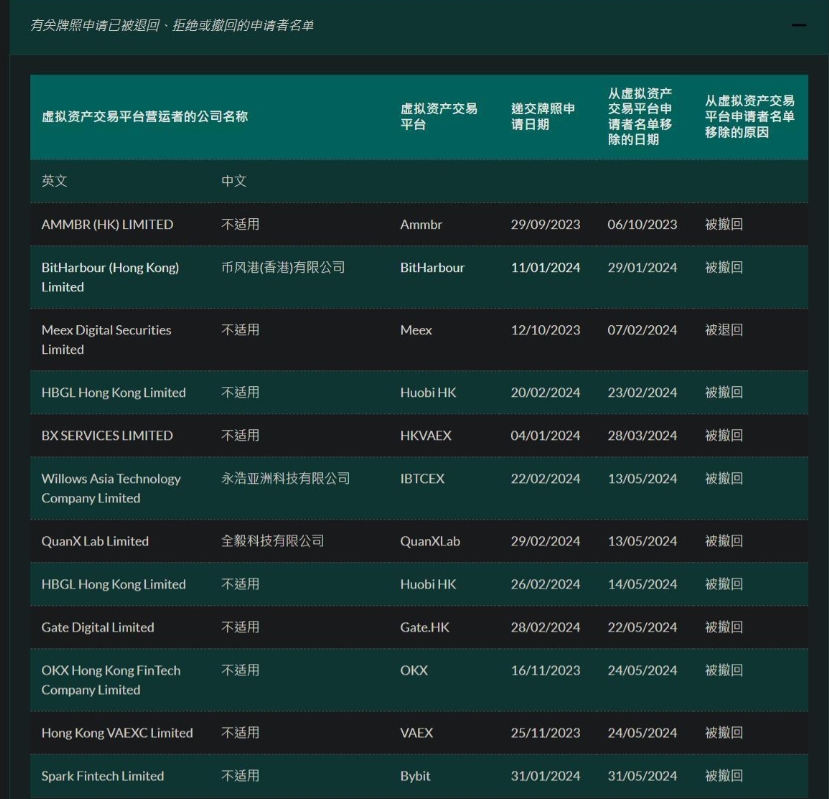Screen dimensions: 829x799
Task: Click the 被退回 reason in Meex row
Action: pyautogui.click(x=724, y=330)
